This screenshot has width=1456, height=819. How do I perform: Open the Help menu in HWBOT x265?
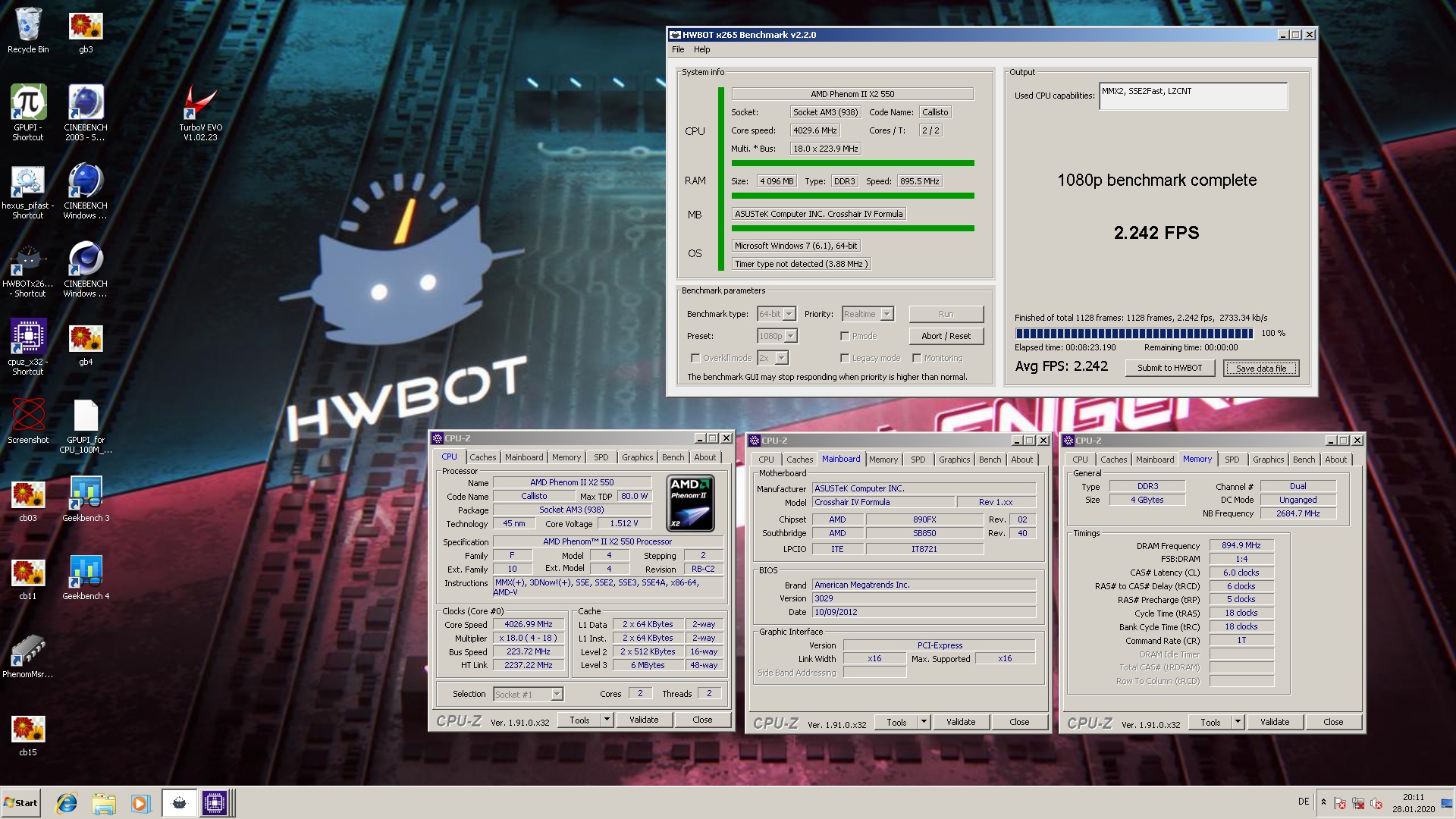pos(702,49)
